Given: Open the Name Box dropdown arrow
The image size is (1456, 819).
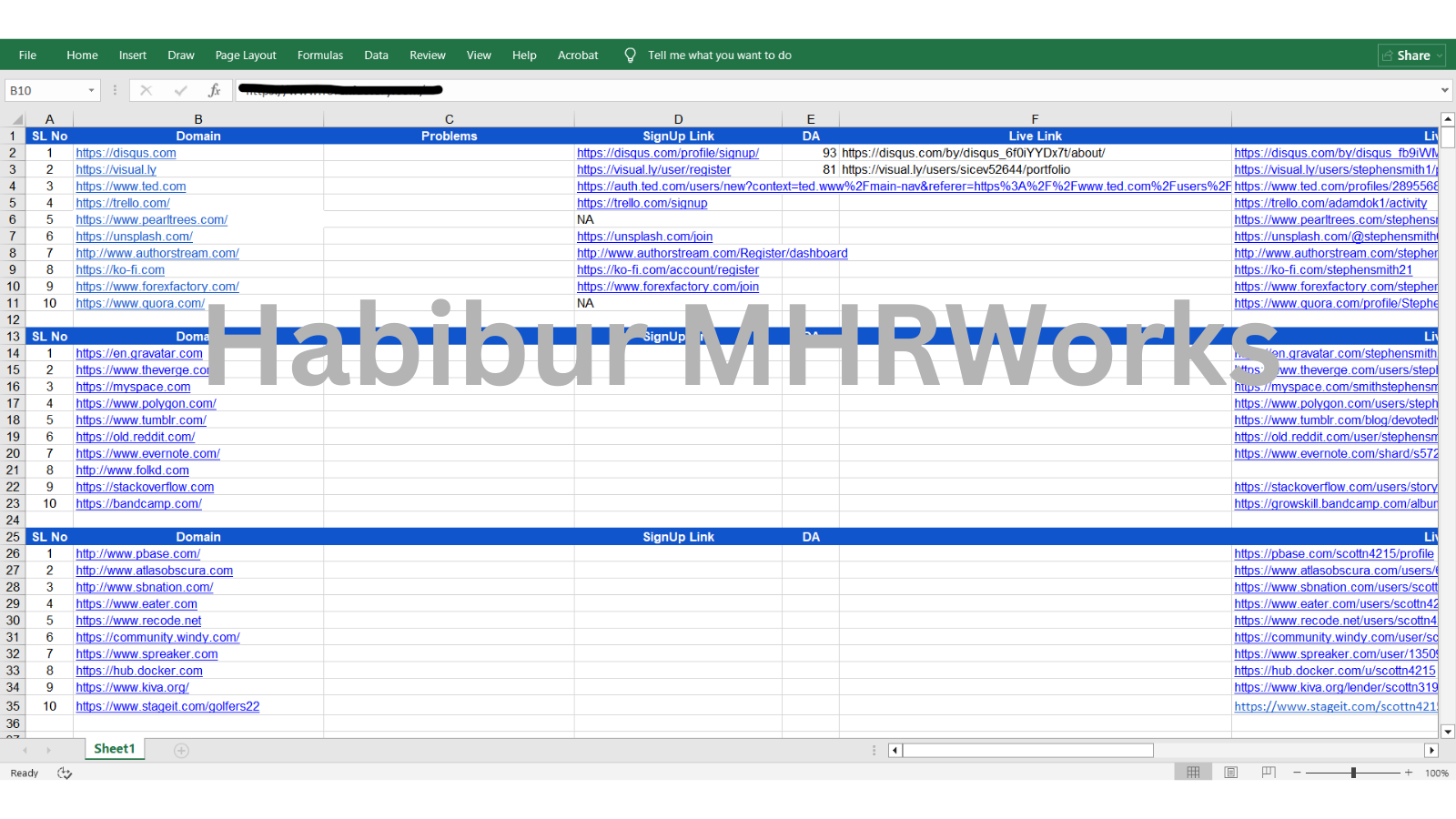Looking at the screenshot, I should [91, 90].
